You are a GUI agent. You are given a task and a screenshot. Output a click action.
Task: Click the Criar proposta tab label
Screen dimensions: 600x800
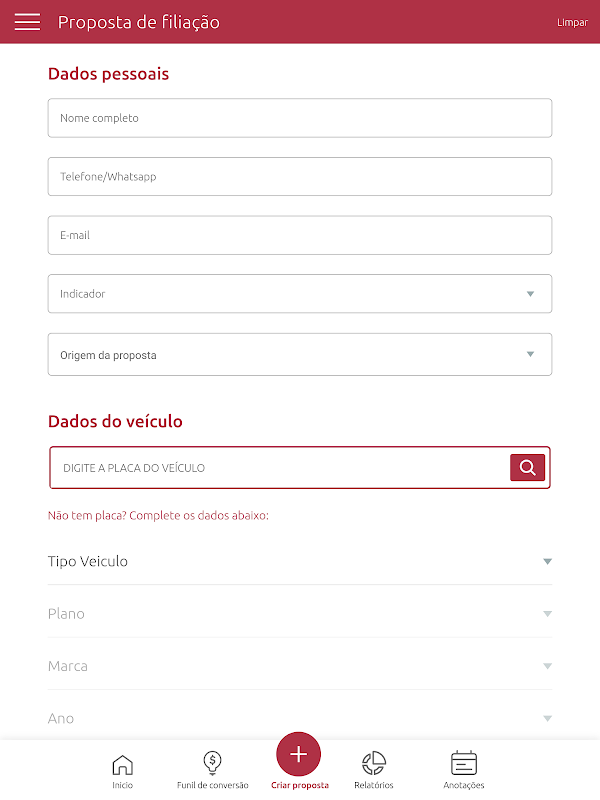[x=299, y=785]
